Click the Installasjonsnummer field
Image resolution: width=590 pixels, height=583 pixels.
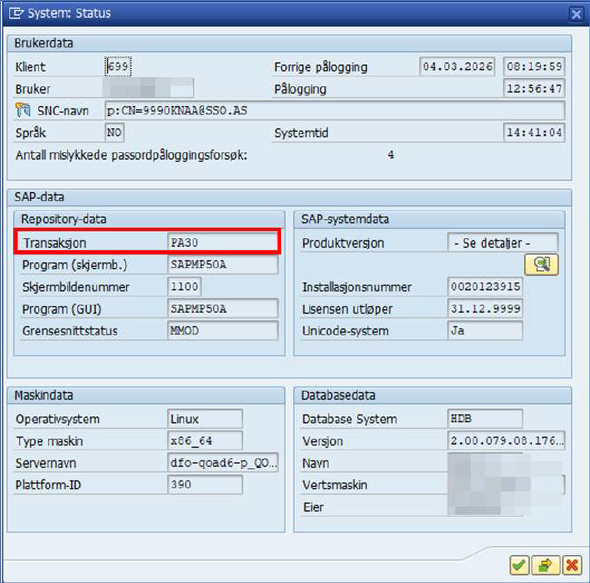pos(485,287)
